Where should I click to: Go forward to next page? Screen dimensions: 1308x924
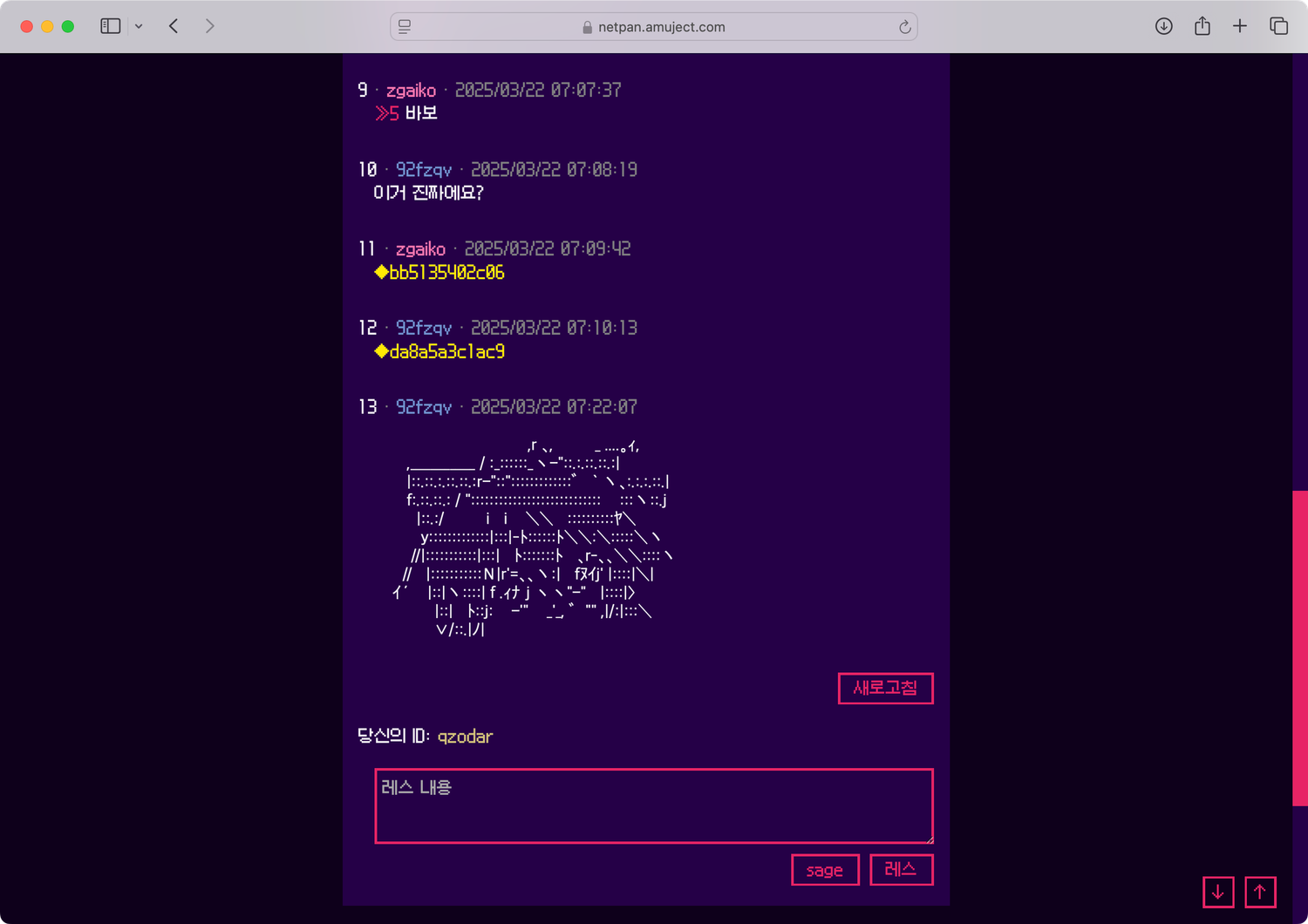tap(209, 26)
